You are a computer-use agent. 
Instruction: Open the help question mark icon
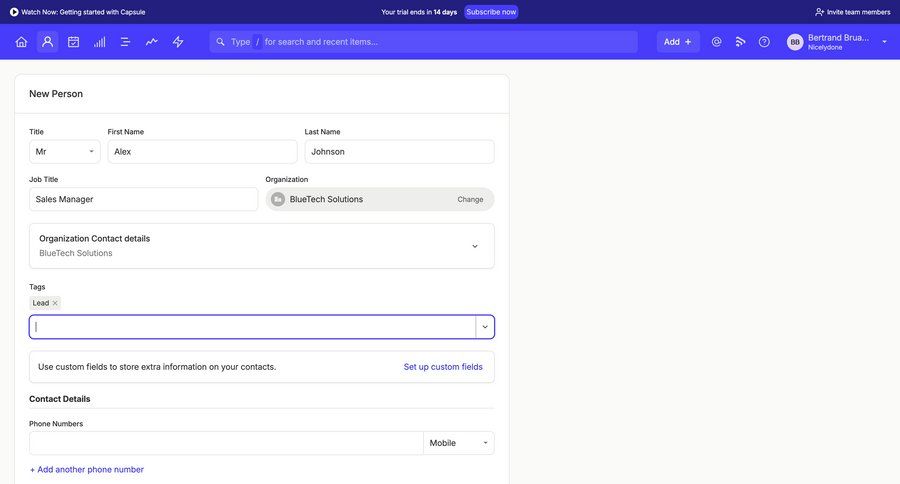point(764,42)
